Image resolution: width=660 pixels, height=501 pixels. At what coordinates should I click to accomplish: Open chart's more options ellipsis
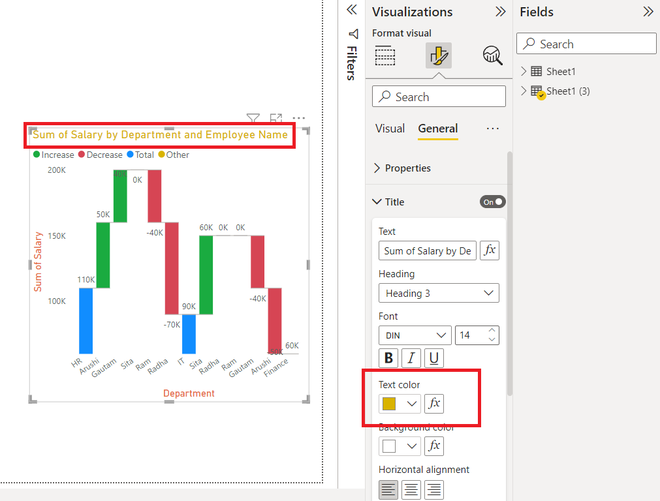point(298,118)
